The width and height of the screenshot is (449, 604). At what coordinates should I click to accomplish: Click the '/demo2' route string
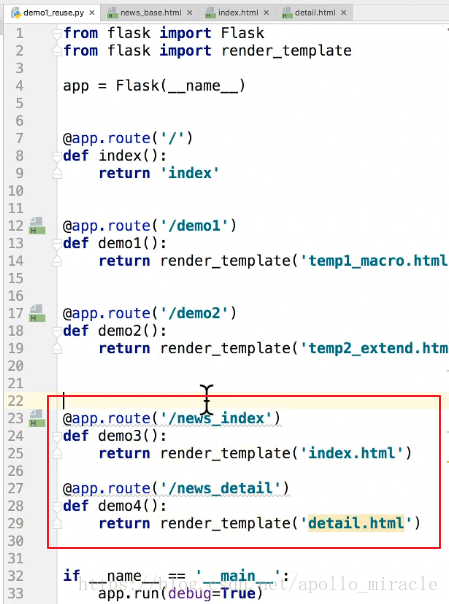[x=194, y=313]
